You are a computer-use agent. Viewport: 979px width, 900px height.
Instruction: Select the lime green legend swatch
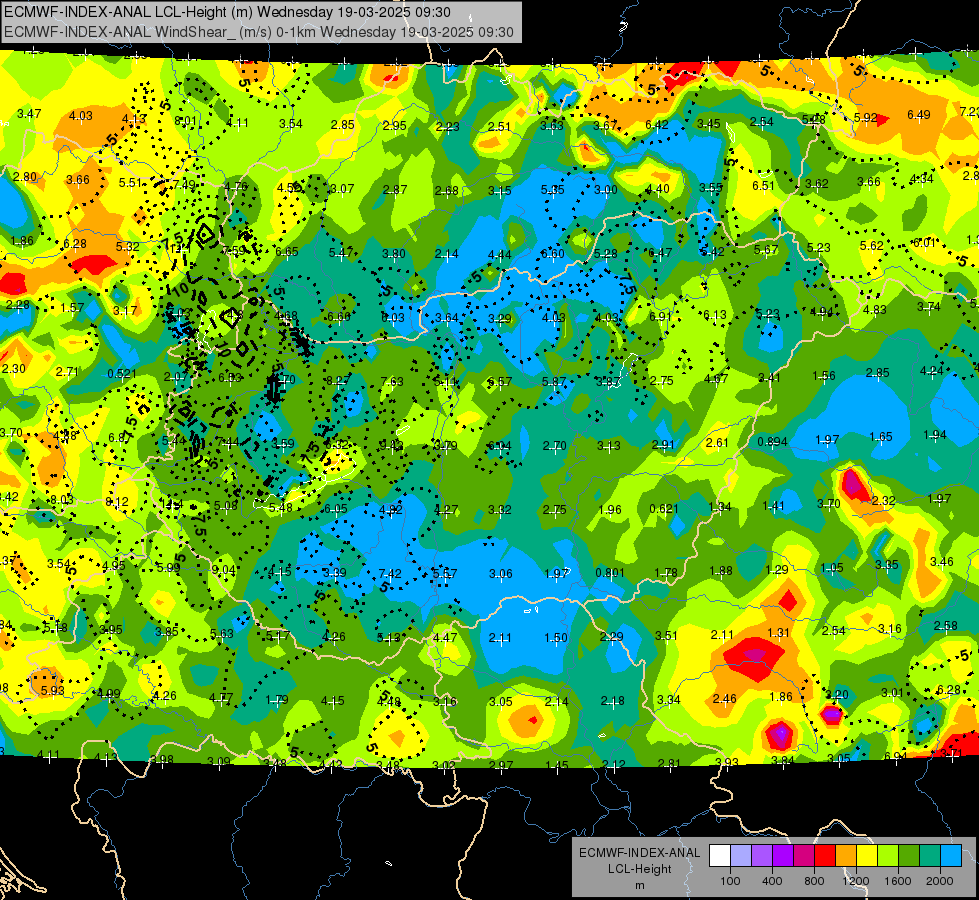888,856
